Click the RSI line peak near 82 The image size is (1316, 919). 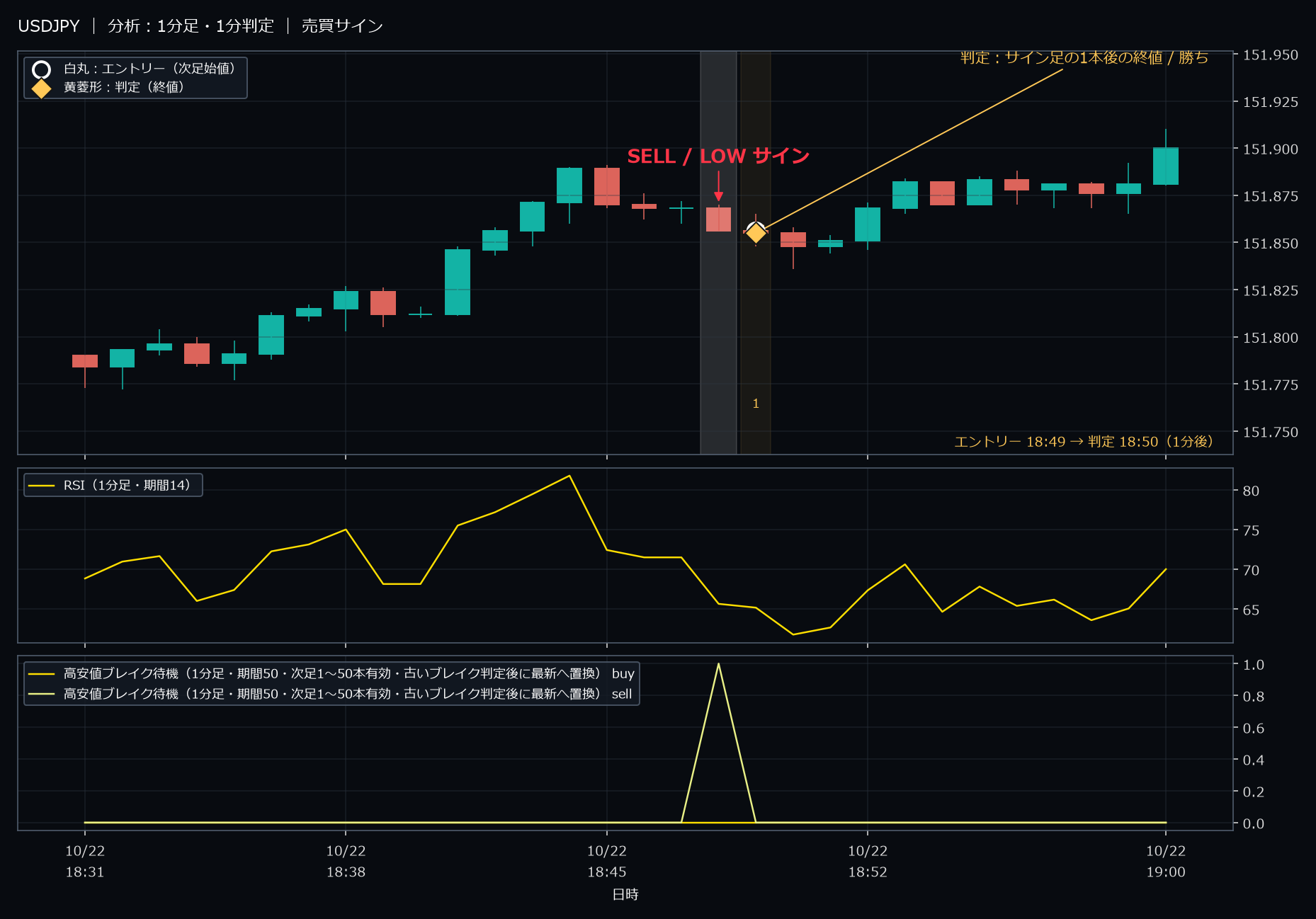pyautogui.click(x=569, y=476)
